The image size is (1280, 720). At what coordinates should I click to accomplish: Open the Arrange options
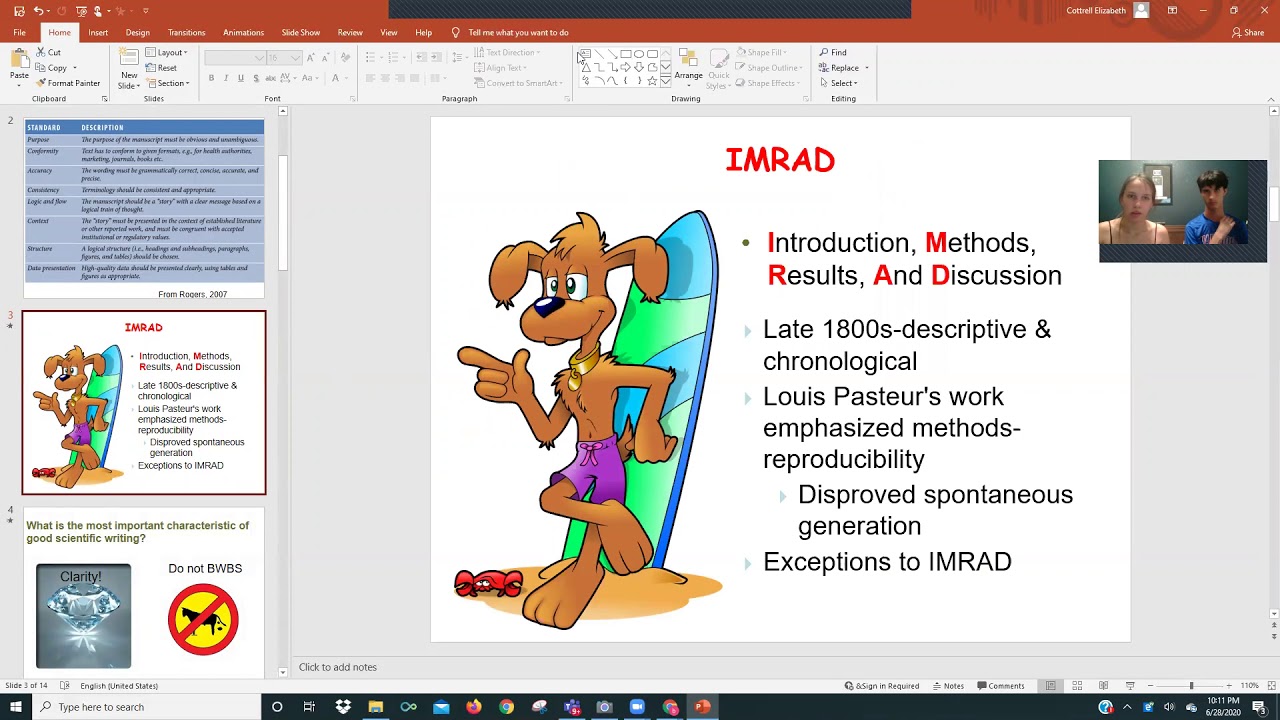pyautogui.click(x=688, y=66)
